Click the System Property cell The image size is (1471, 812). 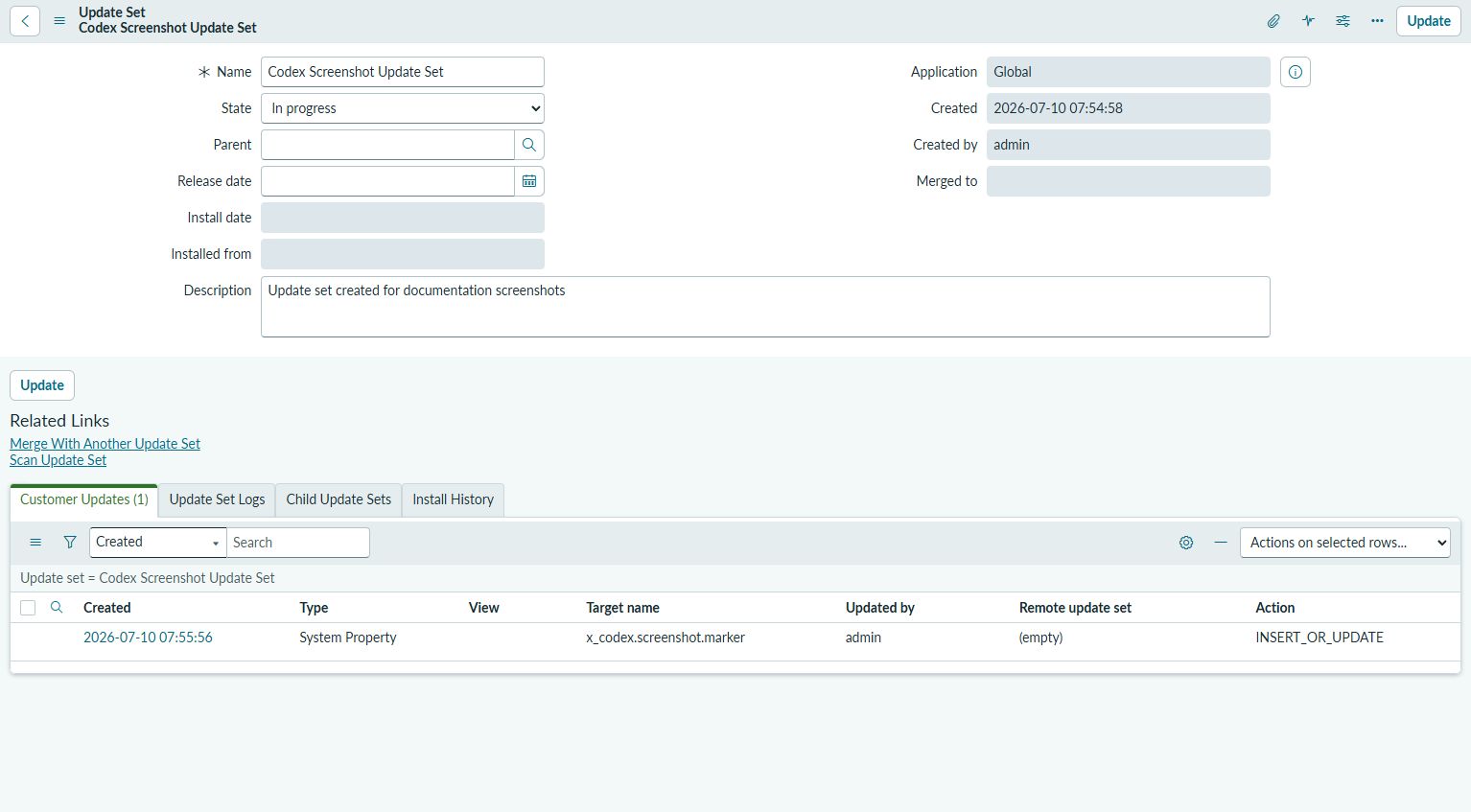(347, 638)
